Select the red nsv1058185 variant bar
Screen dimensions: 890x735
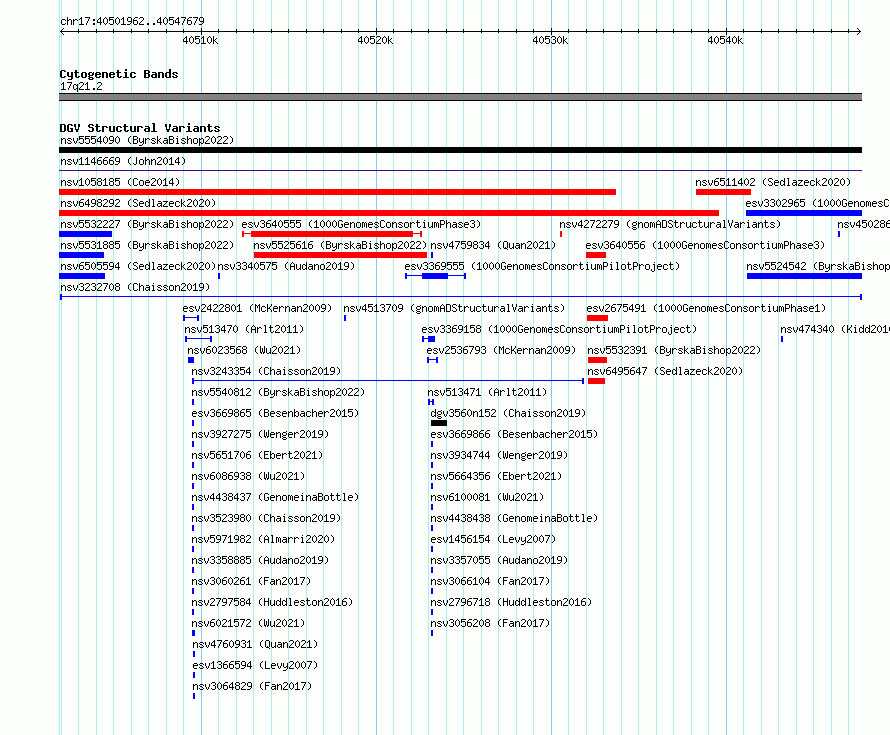[x=338, y=192]
